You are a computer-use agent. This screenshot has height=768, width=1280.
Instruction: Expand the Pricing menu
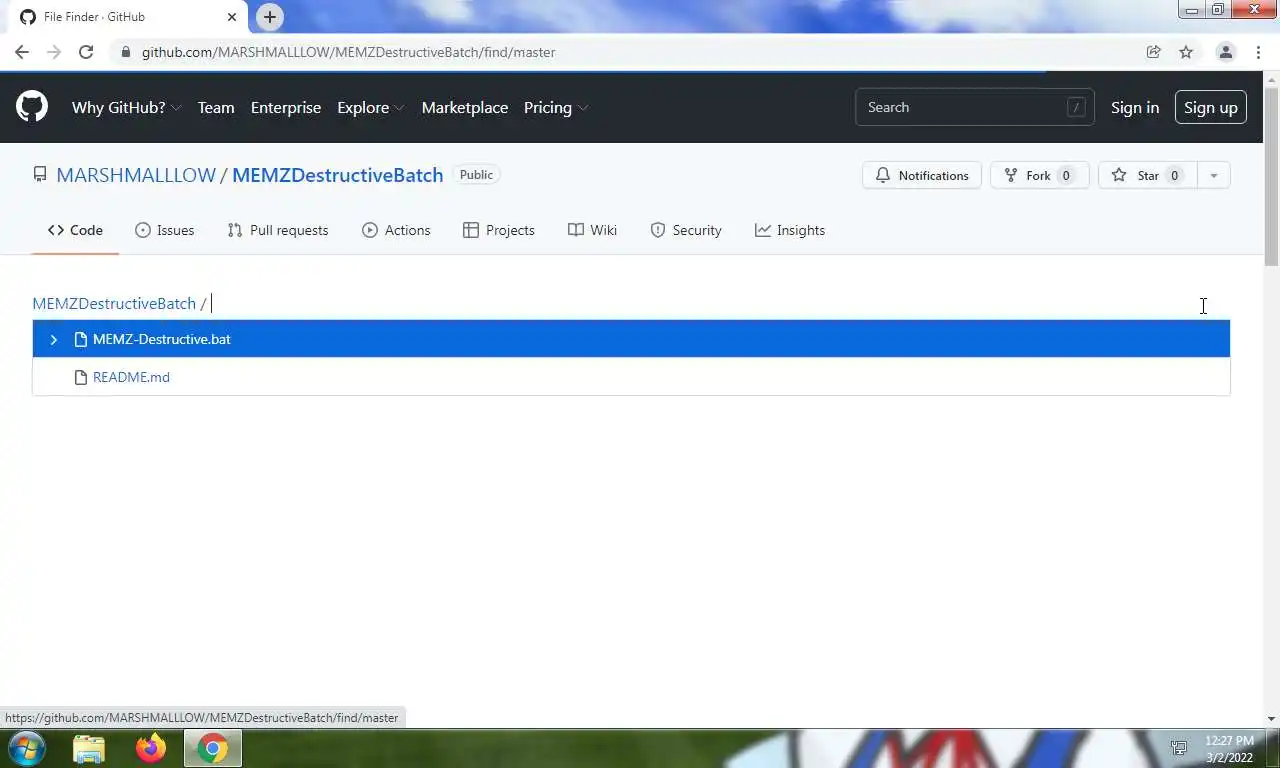tap(555, 107)
